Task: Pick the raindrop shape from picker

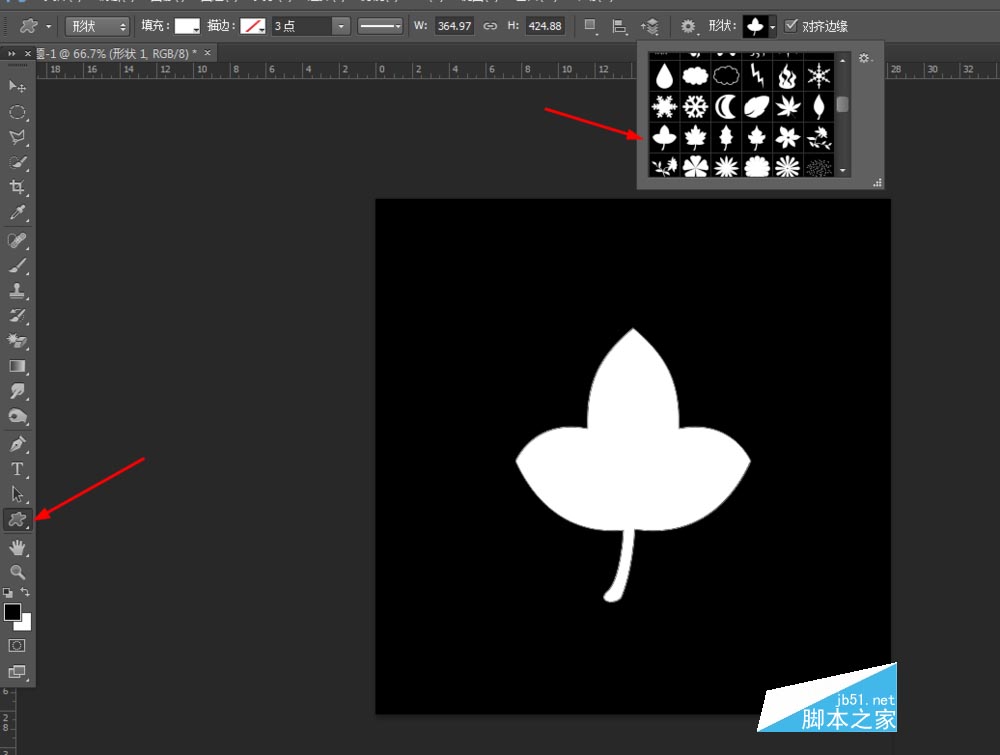Action: coord(664,77)
